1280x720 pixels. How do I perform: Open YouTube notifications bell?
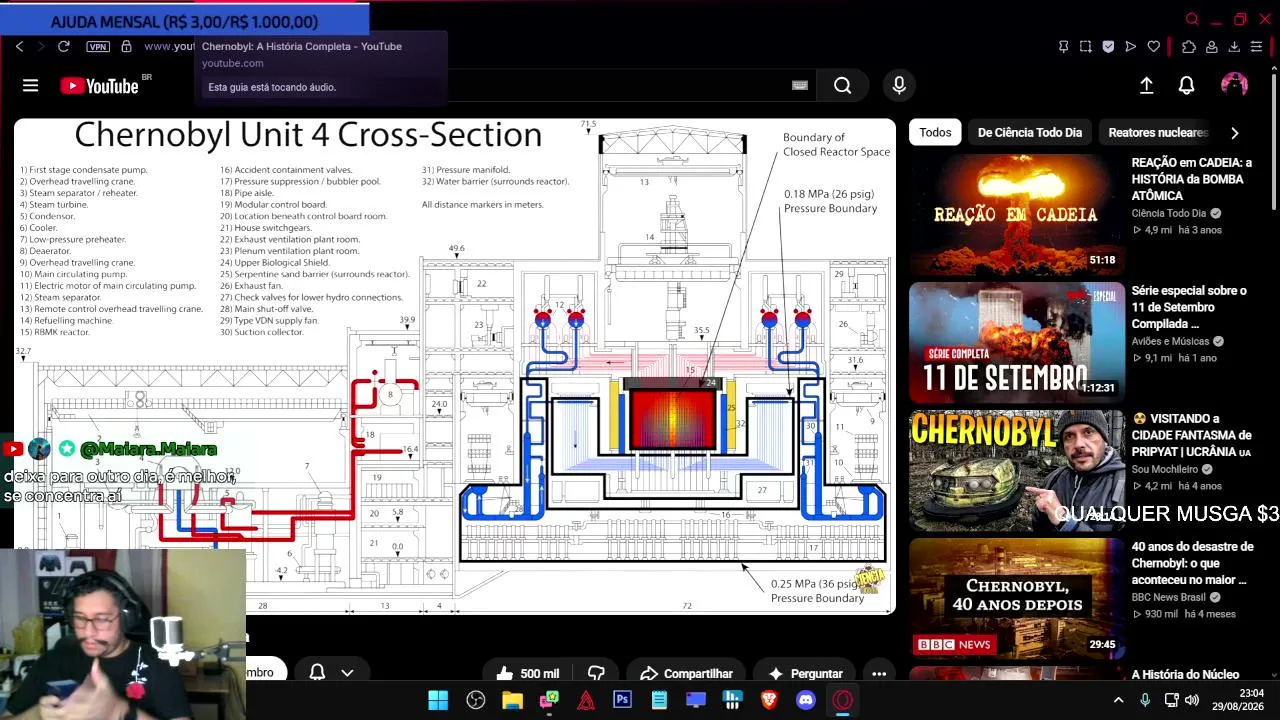tap(1186, 86)
